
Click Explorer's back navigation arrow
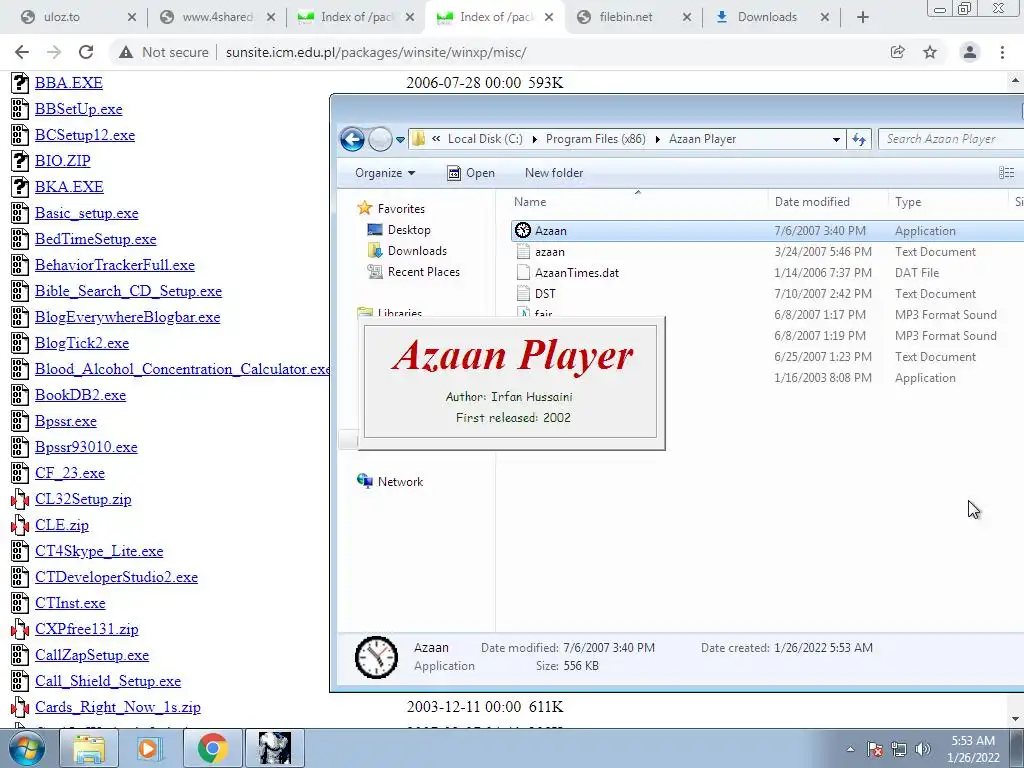click(352, 138)
